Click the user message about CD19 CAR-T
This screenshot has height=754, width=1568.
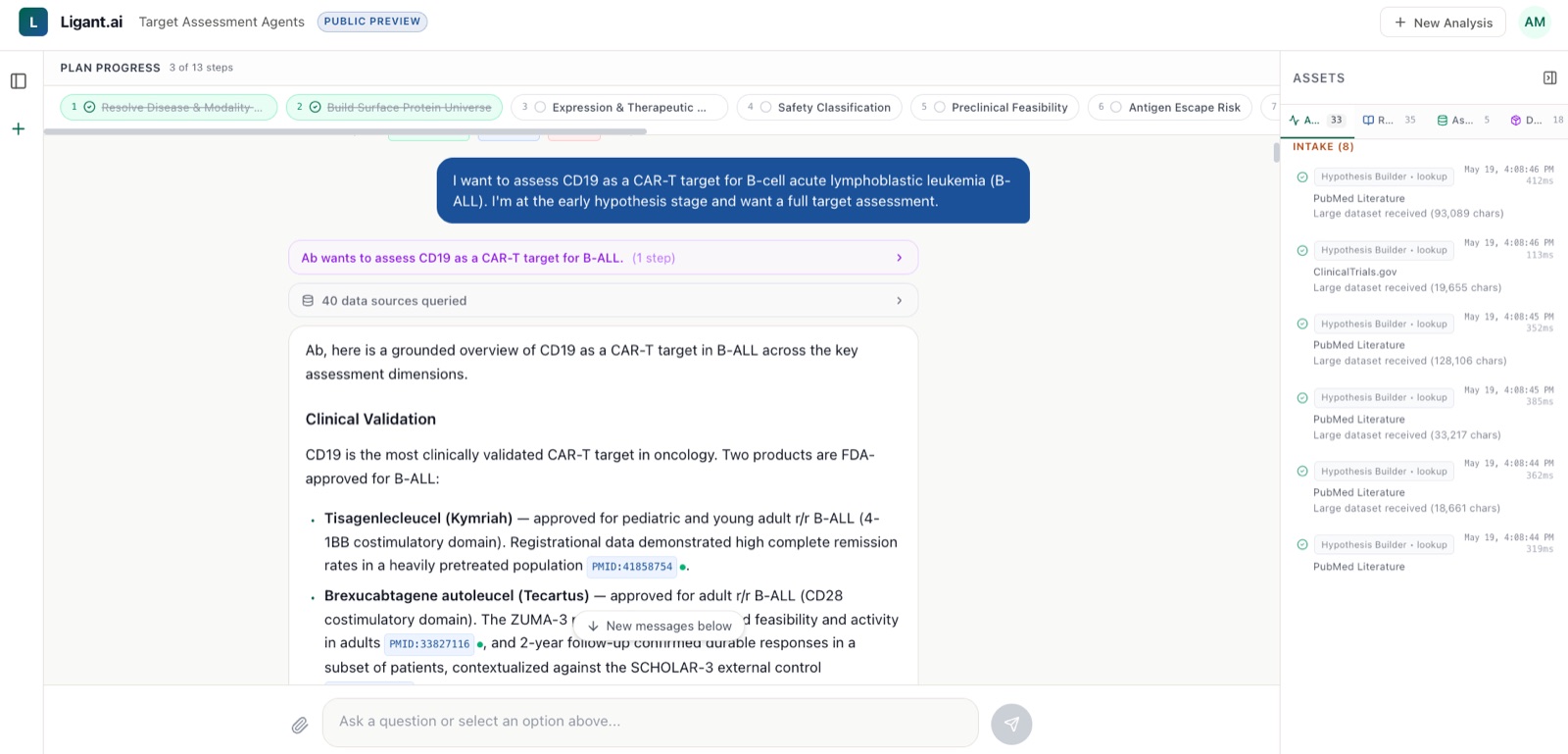click(x=733, y=191)
